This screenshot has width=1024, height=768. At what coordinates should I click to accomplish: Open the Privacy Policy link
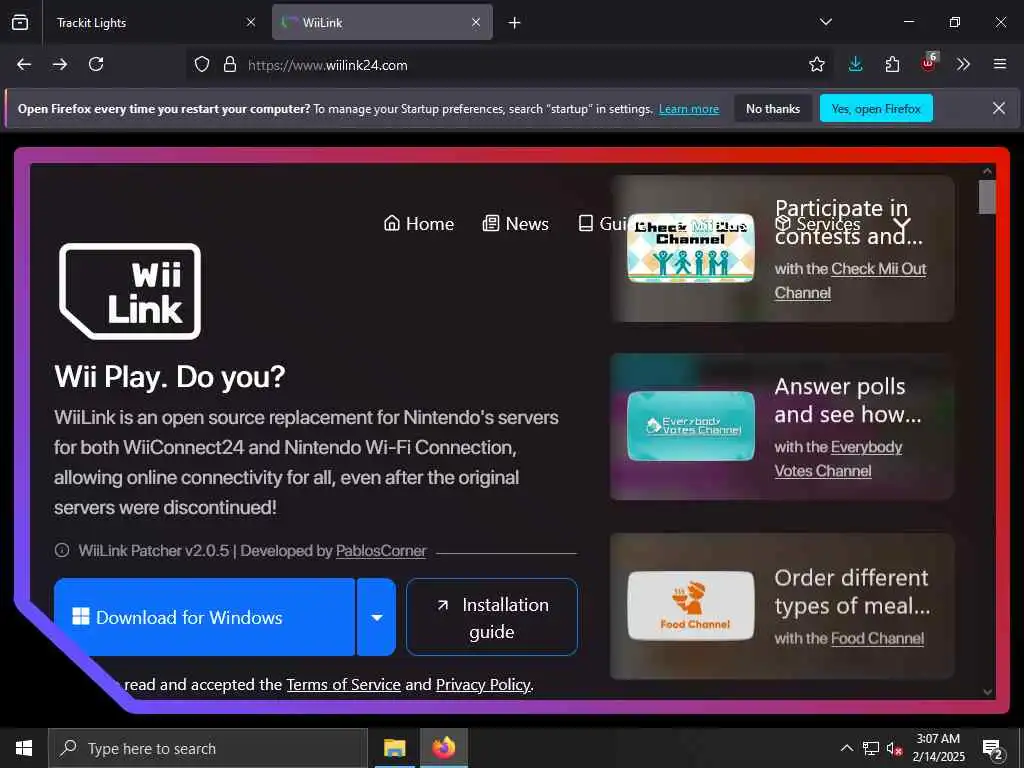pos(483,684)
